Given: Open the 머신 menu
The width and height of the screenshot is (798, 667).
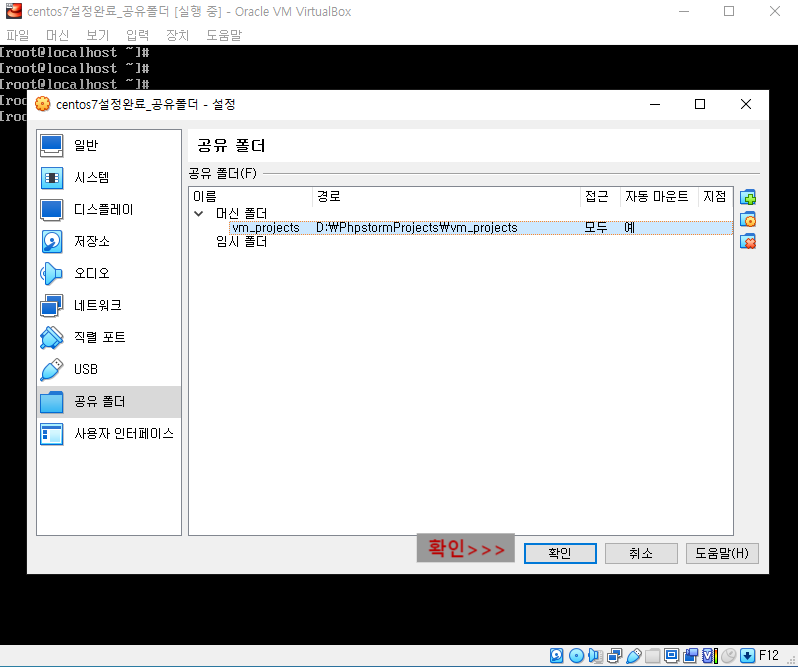Looking at the screenshot, I should (58, 35).
